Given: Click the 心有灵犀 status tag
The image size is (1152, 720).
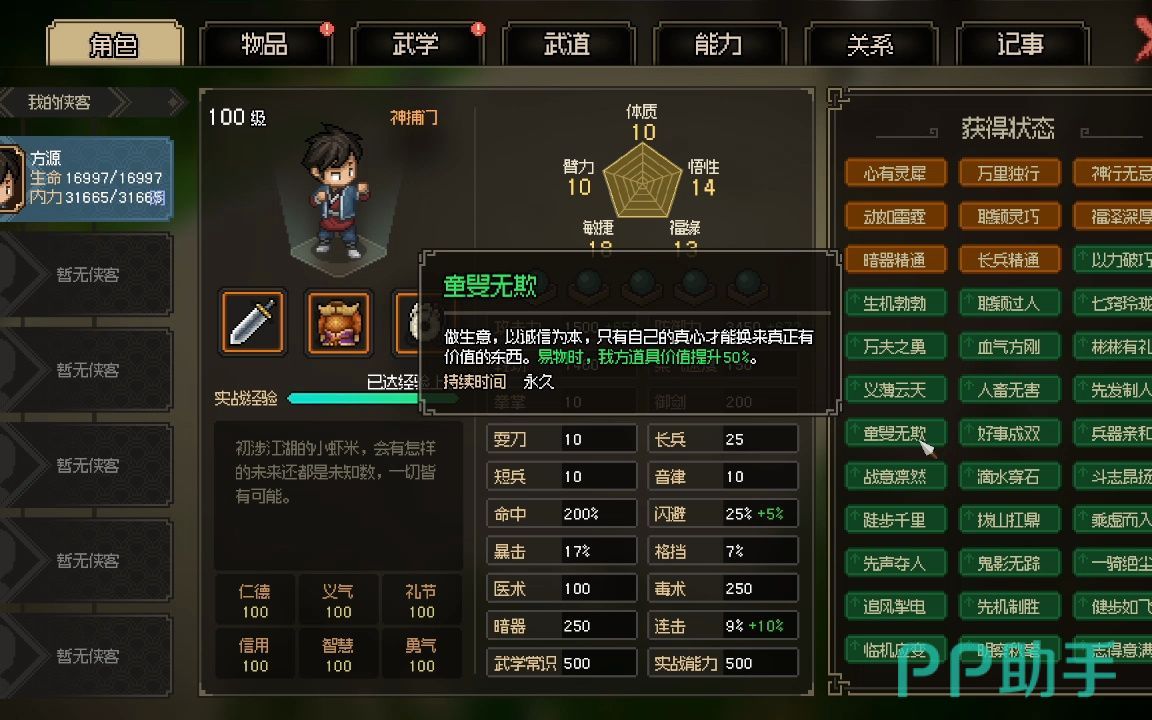Looking at the screenshot, I should [895, 173].
